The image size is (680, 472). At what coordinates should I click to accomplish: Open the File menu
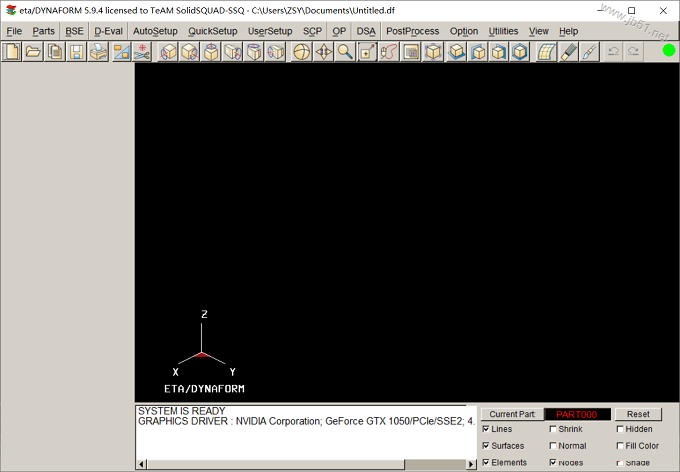pyautogui.click(x=14, y=31)
